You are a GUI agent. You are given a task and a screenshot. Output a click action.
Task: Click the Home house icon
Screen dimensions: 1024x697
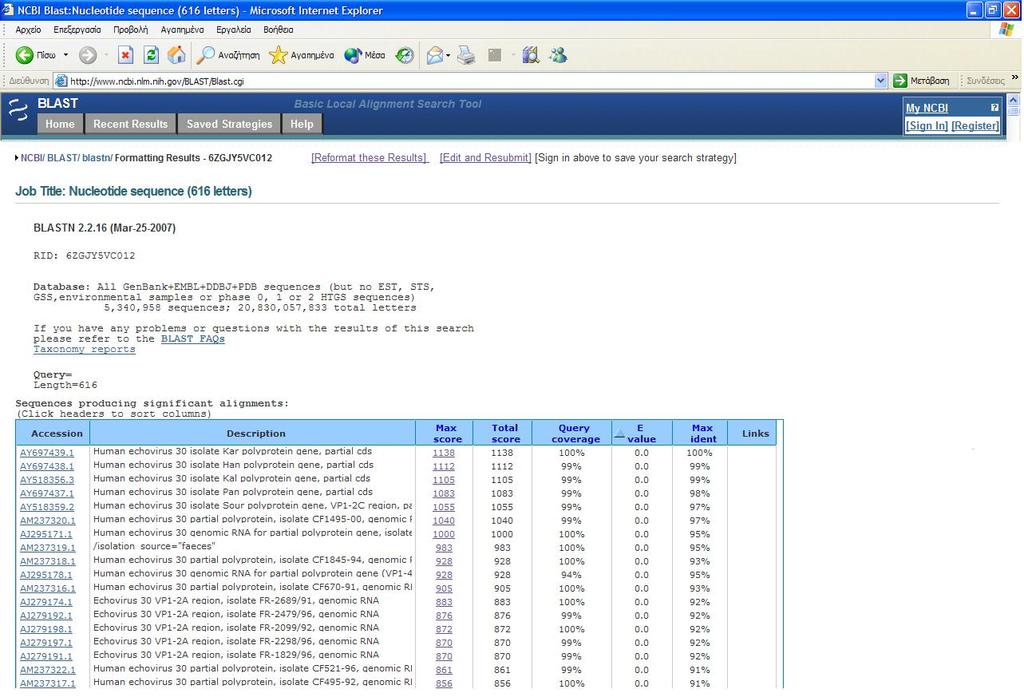click(x=176, y=55)
